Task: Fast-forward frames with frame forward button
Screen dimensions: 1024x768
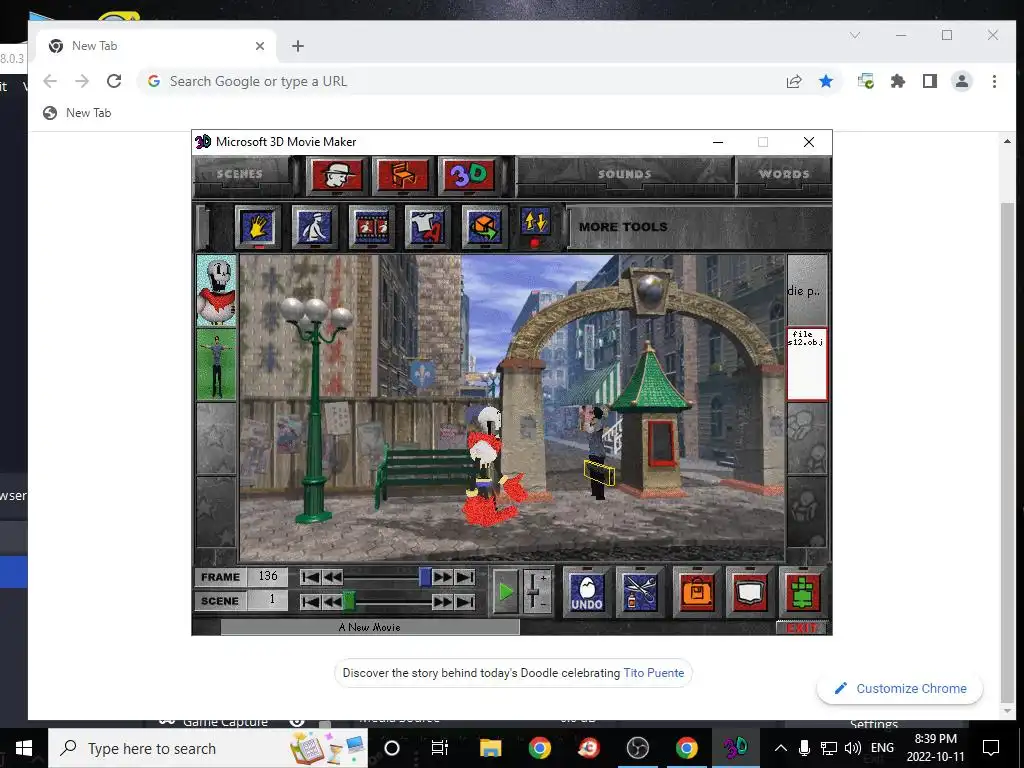Action: (443, 577)
